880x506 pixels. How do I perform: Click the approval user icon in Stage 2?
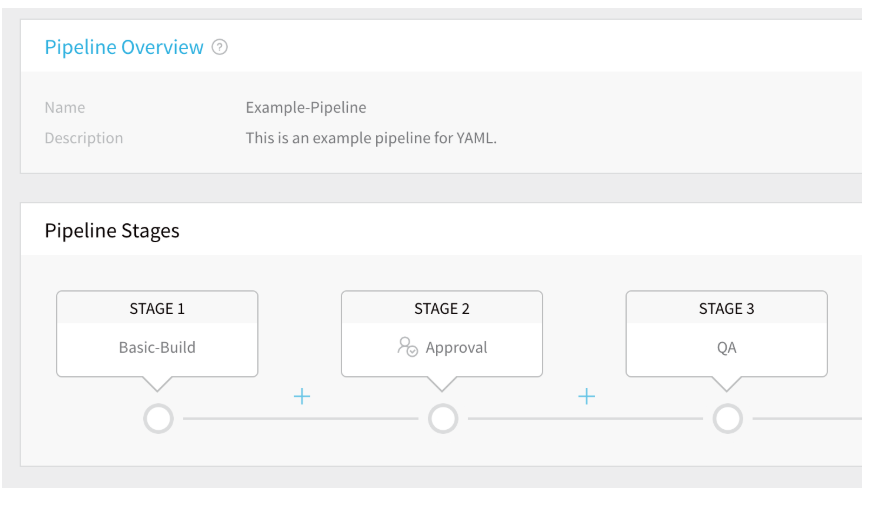point(407,347)
